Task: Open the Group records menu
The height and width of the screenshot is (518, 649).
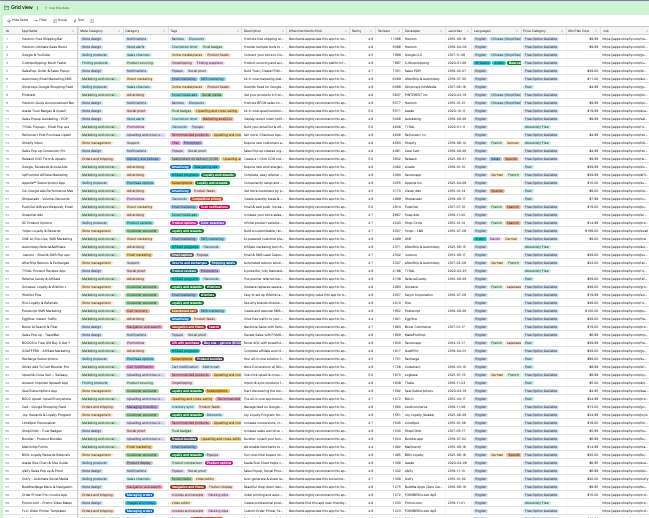Action: point(60,20)
